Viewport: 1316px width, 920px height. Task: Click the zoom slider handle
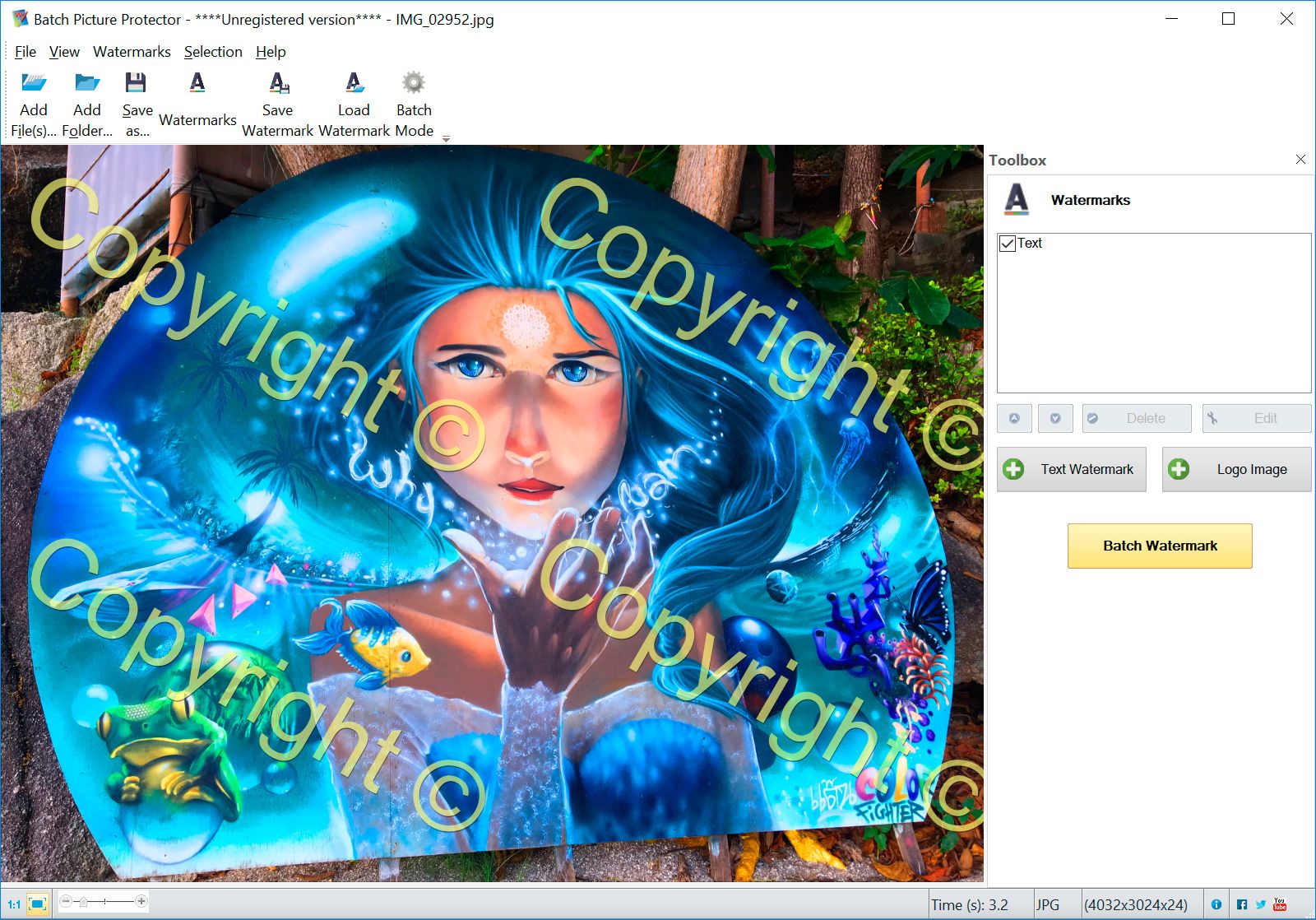click(83, 902)
